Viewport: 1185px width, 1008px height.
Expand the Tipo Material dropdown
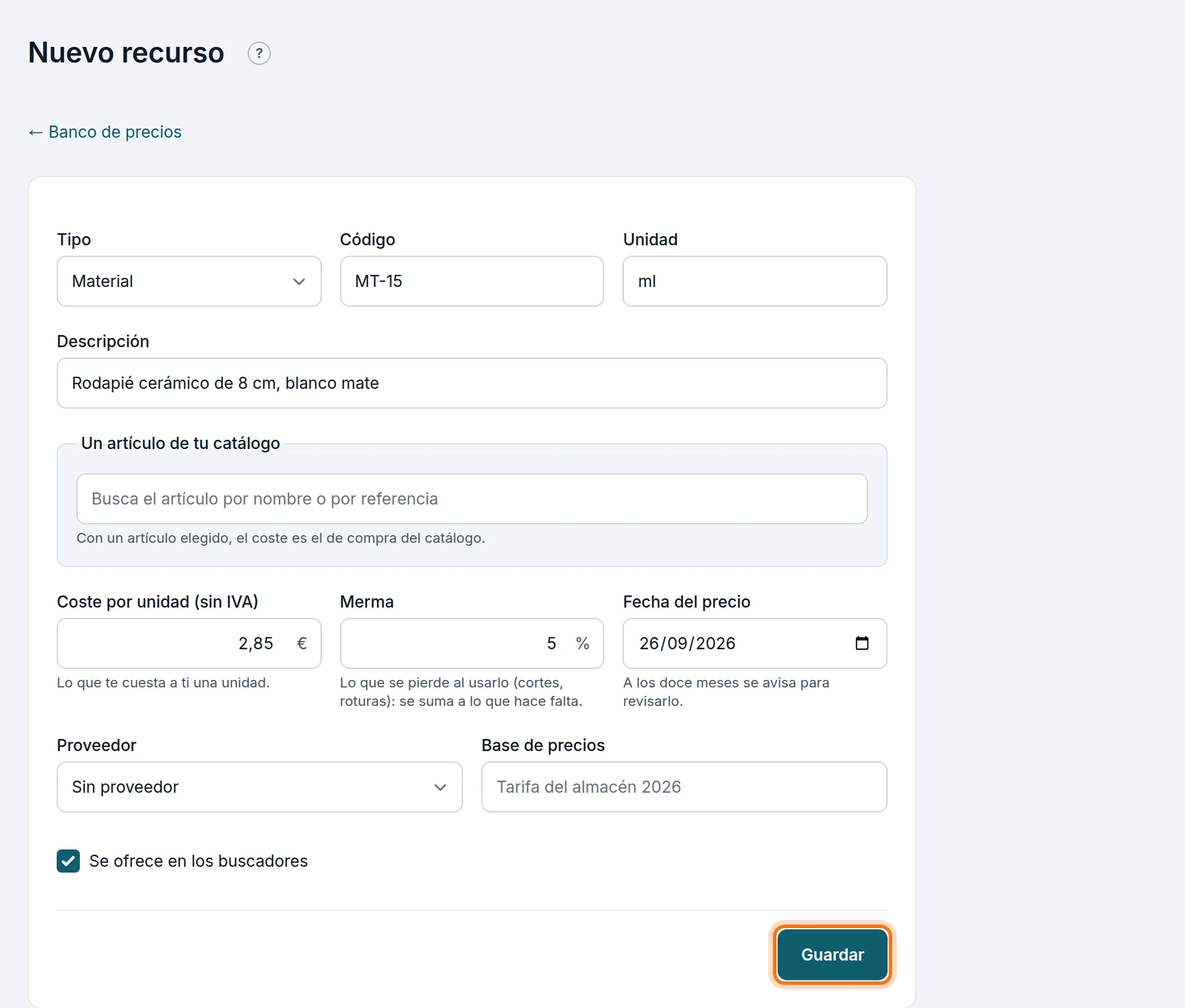point(189,281)
